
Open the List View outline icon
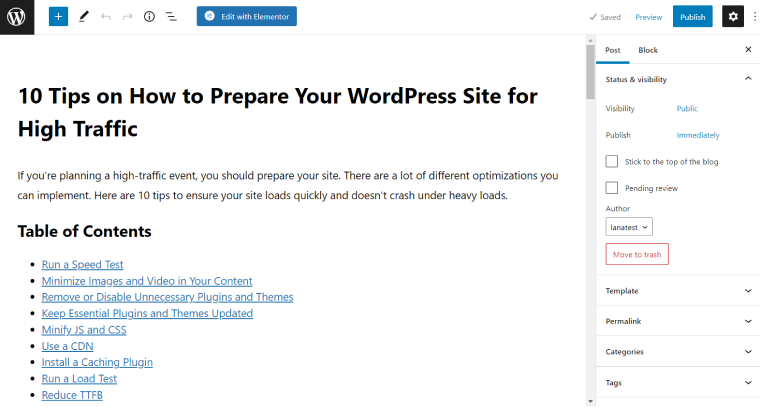[171, 17]
